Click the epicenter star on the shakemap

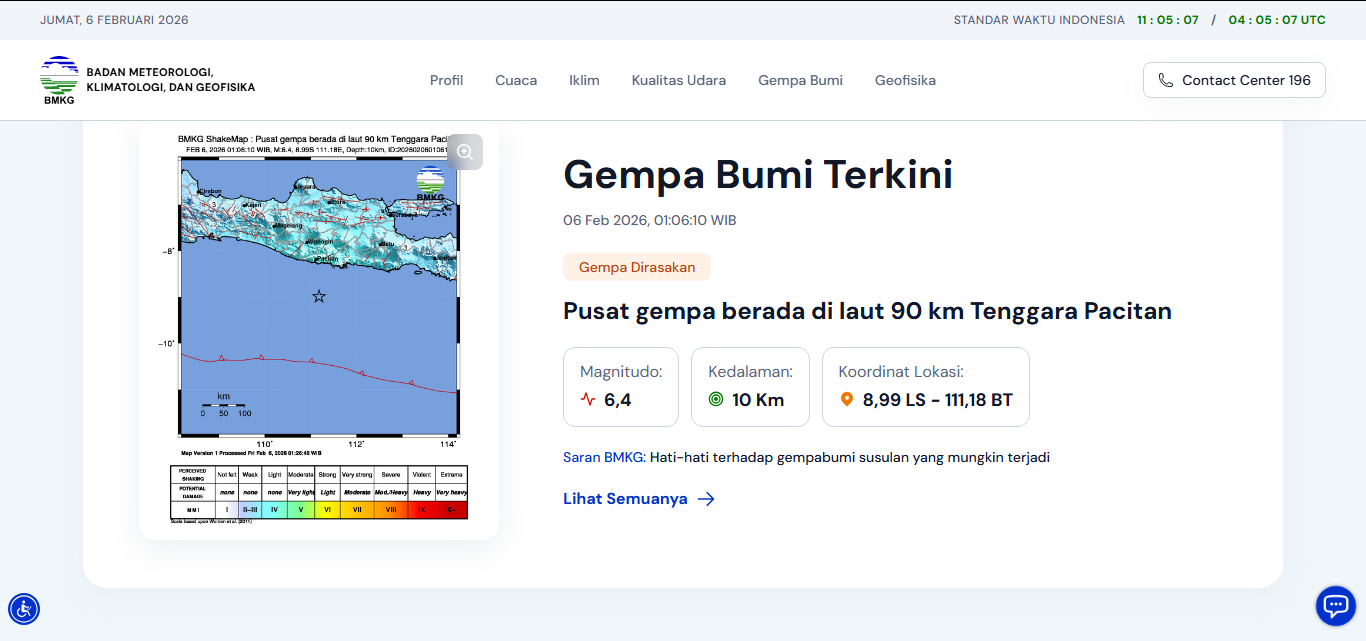[x=319, y=296]
